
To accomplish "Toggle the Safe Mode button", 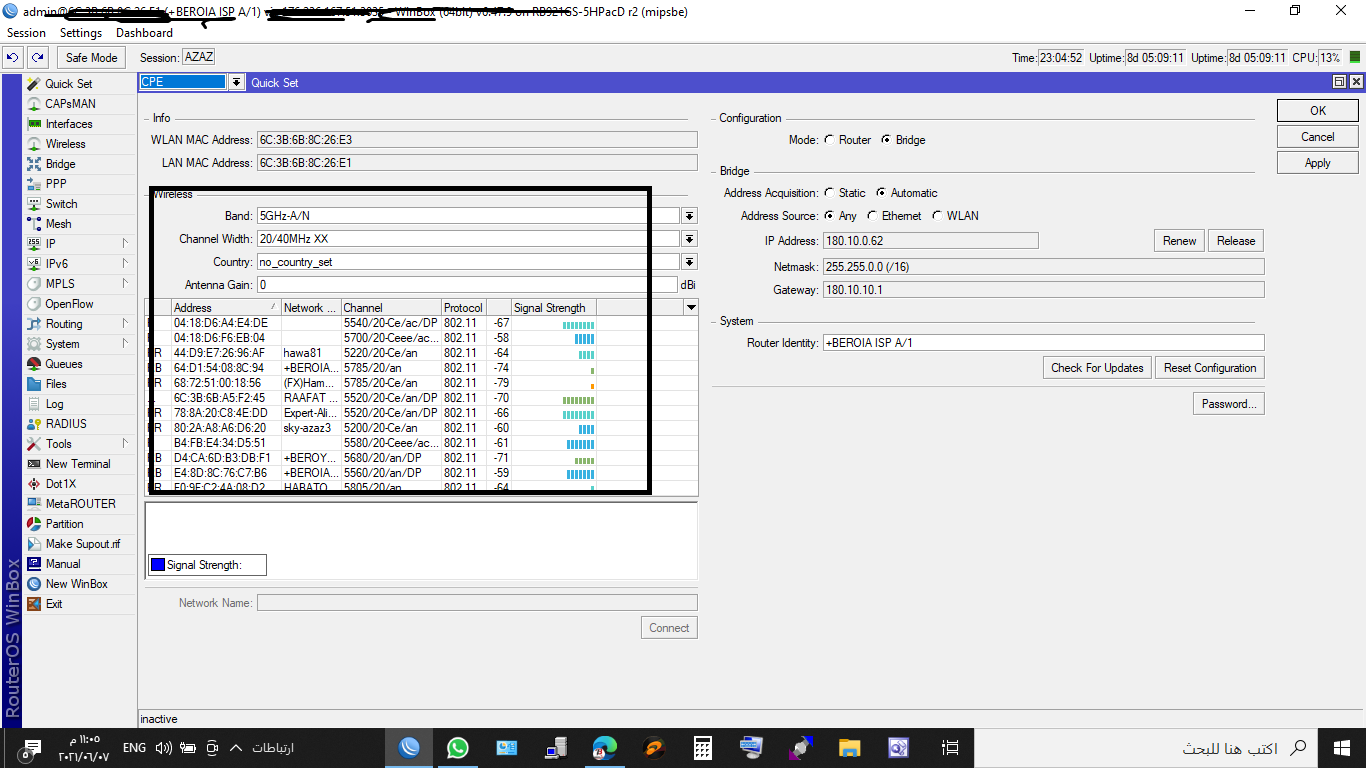I will coord(92,58).
